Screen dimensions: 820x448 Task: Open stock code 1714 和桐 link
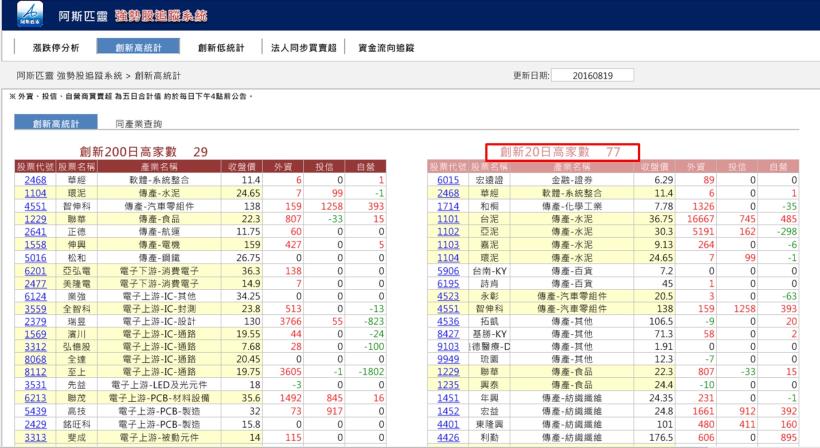point(448,206)
